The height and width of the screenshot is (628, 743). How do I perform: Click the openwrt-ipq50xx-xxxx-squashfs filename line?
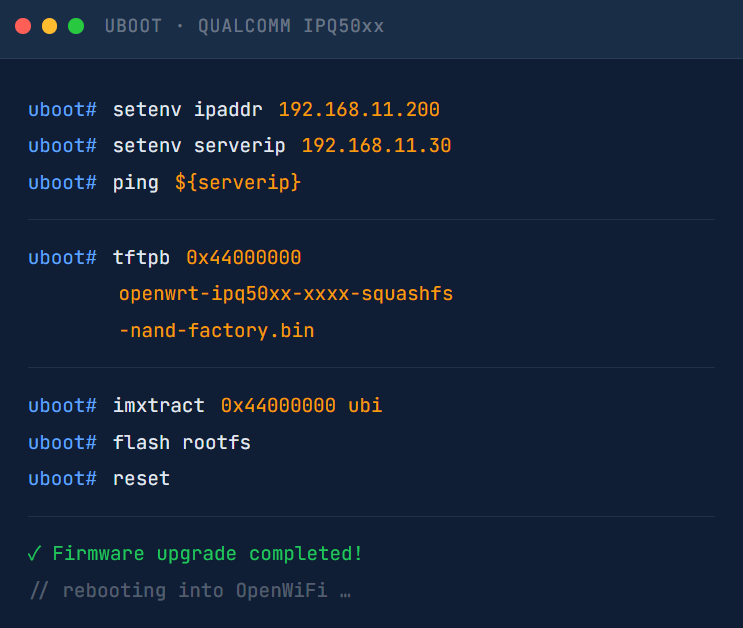285,294
